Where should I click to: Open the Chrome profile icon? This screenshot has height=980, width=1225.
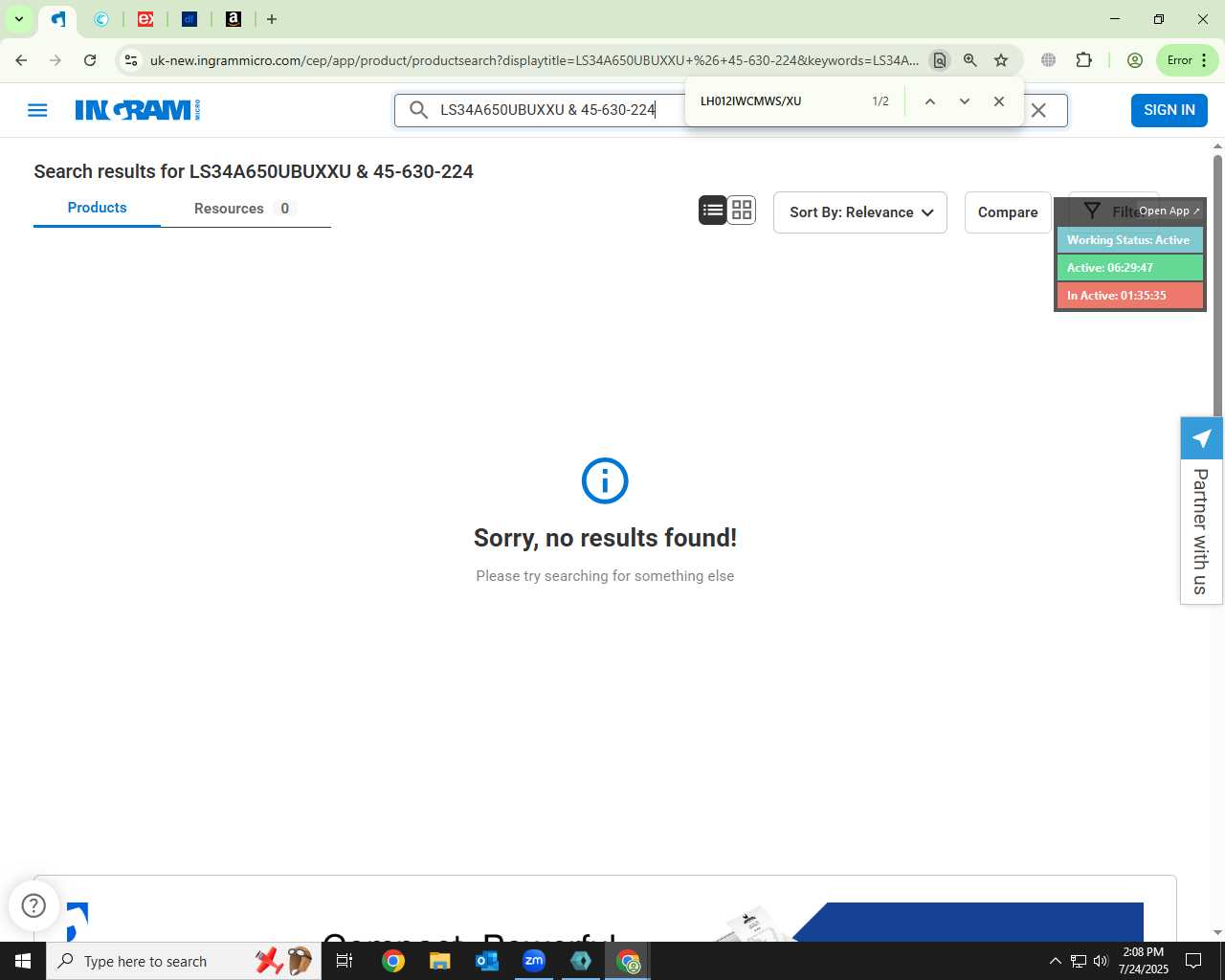point(1135,60)
